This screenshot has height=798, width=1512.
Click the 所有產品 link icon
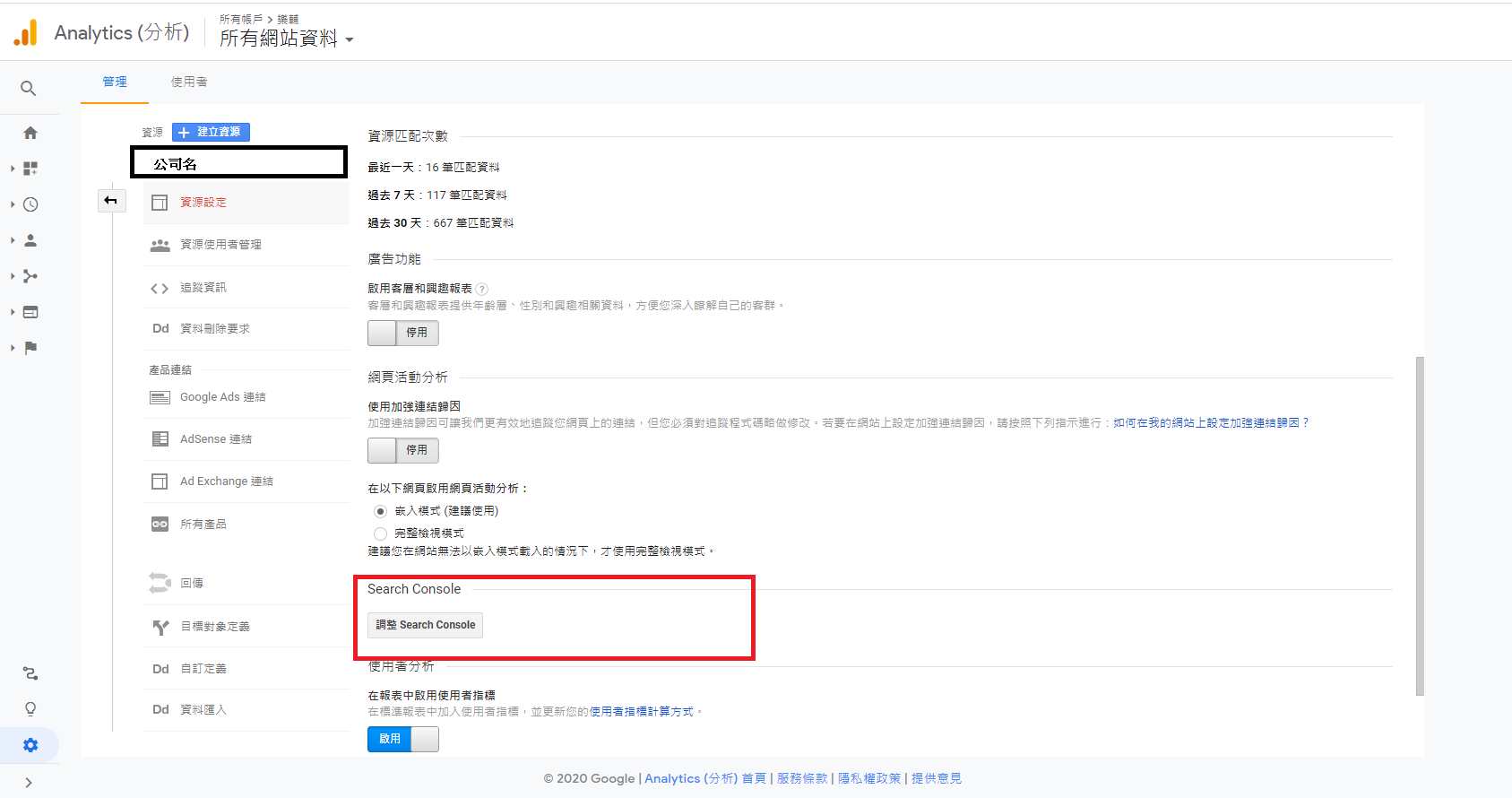tap(160, 525)
